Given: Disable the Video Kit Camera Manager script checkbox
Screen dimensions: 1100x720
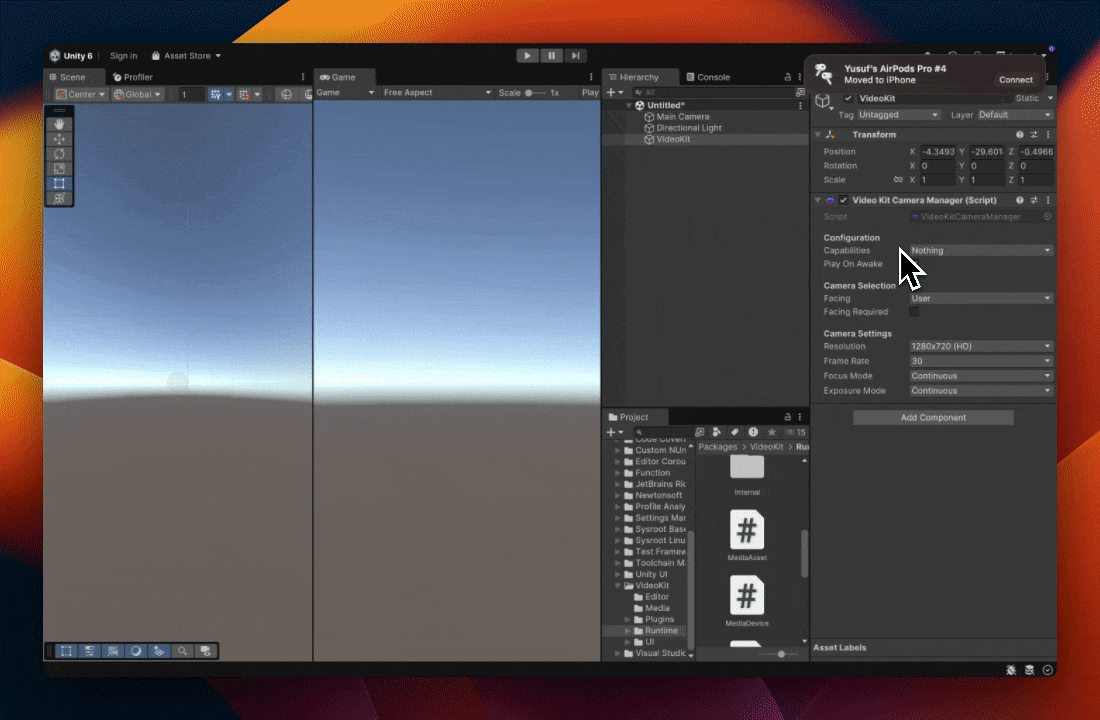Looking at the screenshot, I should coord(843,200).
